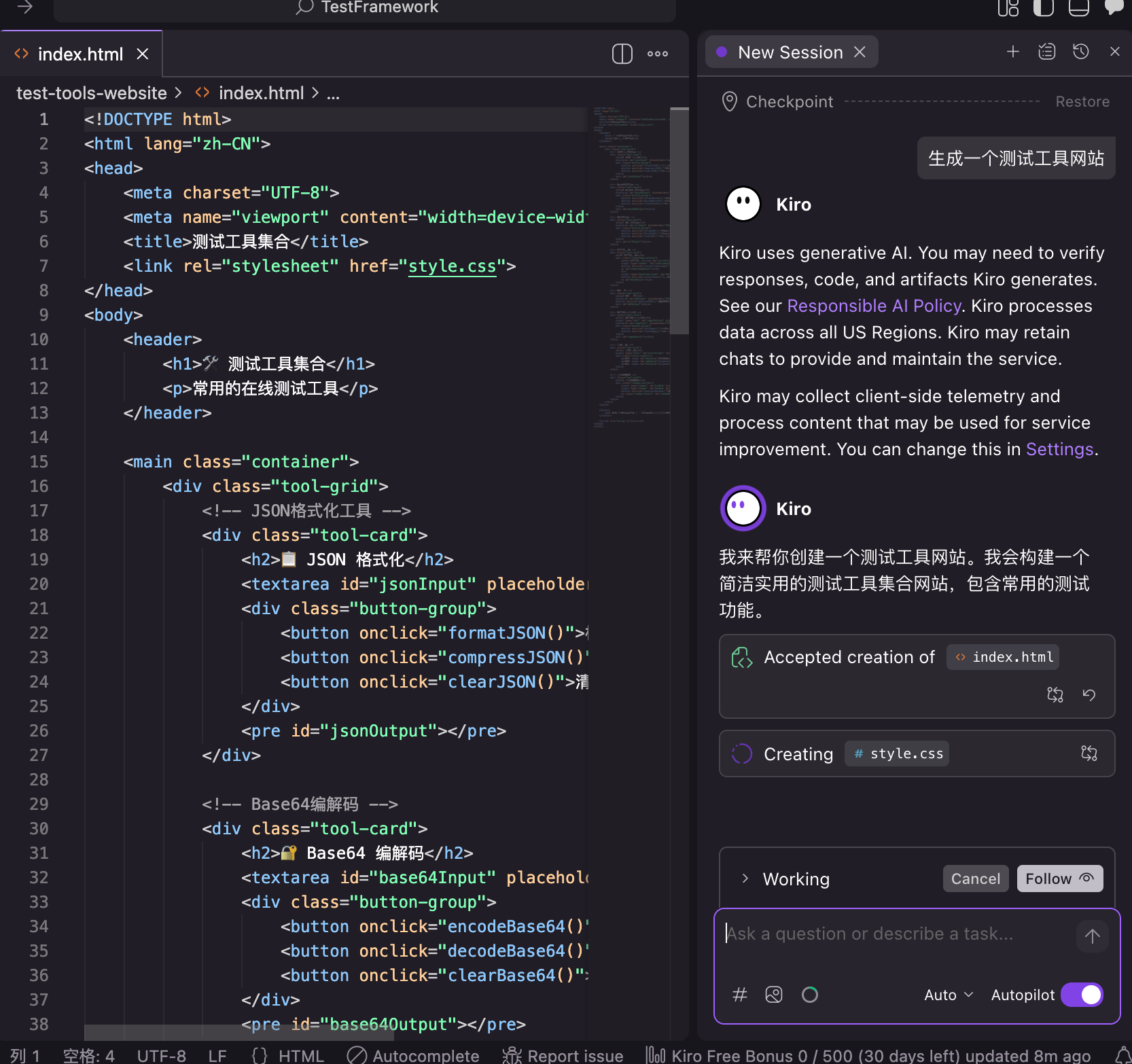This screenshot has height=1064, width=1132.
Task: Revert the index.html creation
Action: 1089,694
